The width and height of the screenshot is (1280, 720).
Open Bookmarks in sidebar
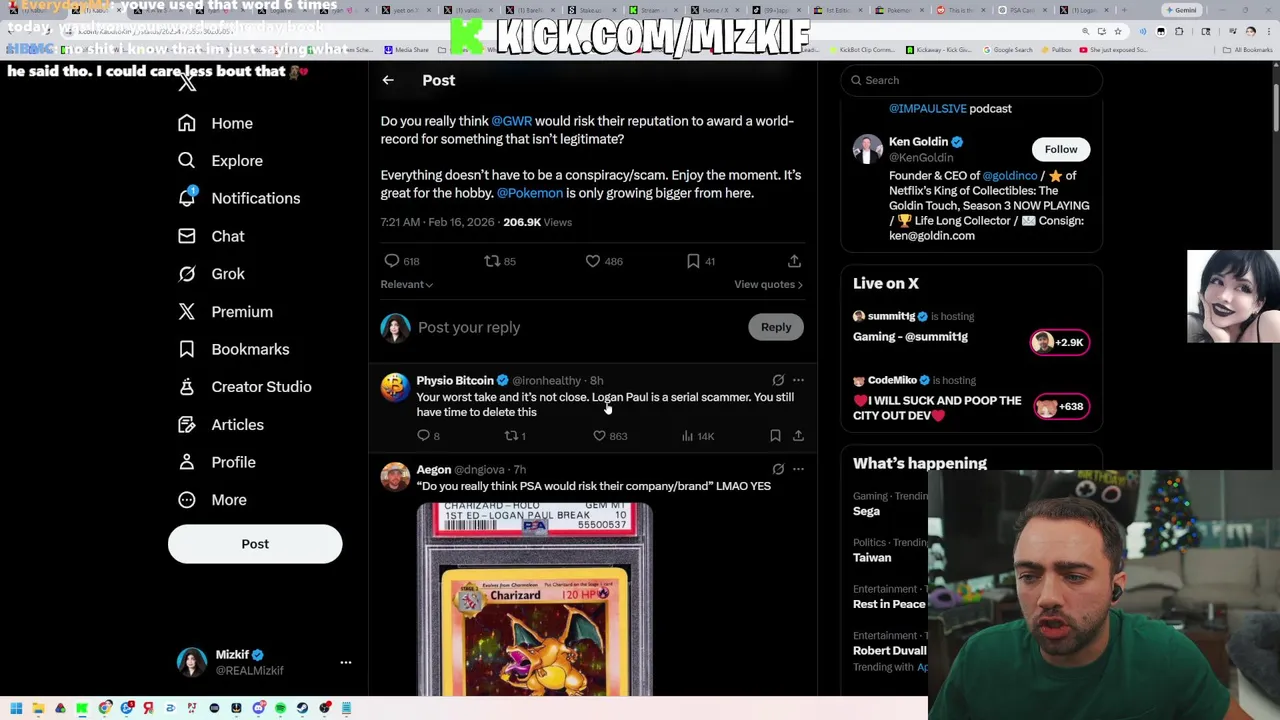coord(233,349)
